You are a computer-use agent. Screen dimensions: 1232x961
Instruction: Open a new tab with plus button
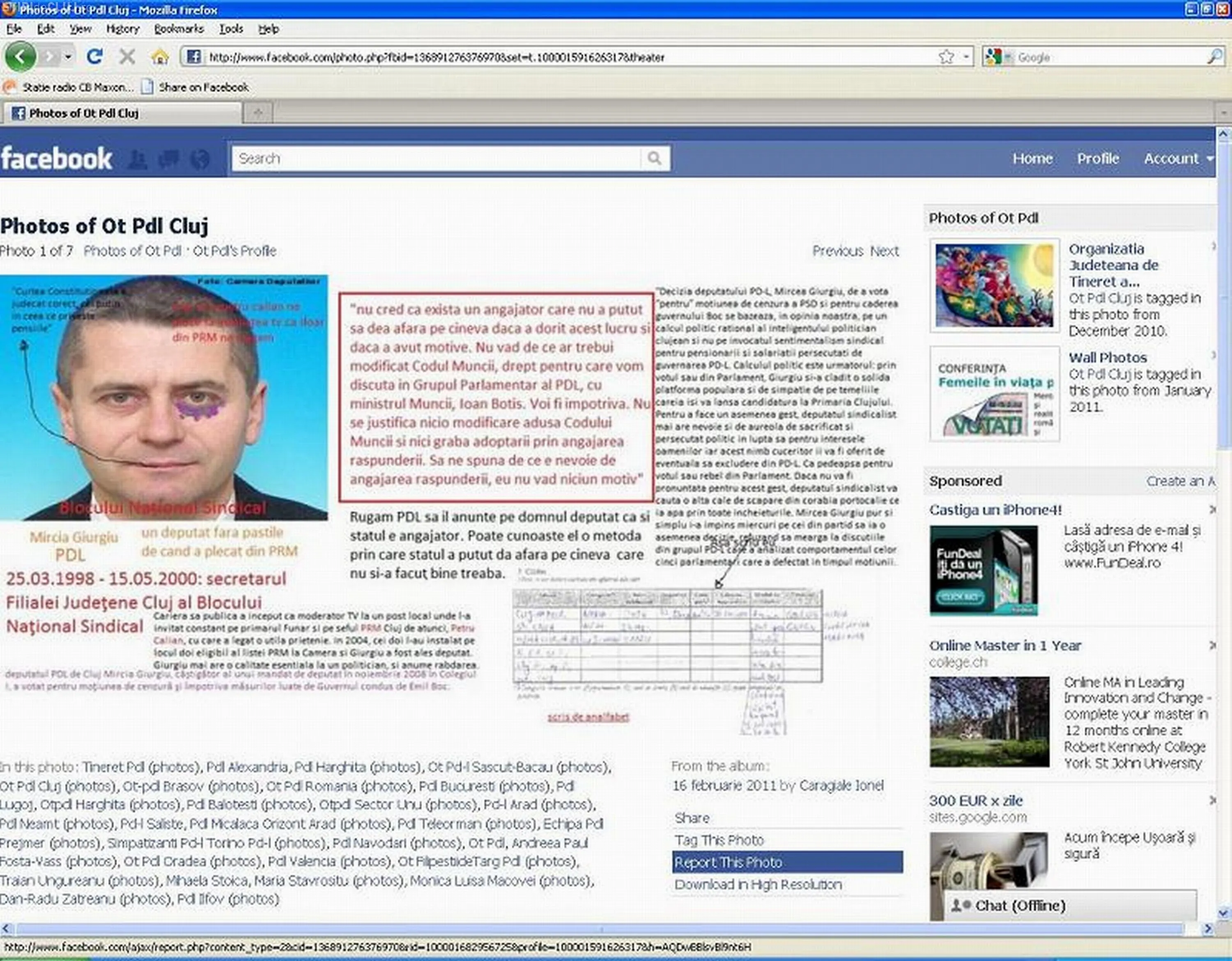click(x=258, y=113)
